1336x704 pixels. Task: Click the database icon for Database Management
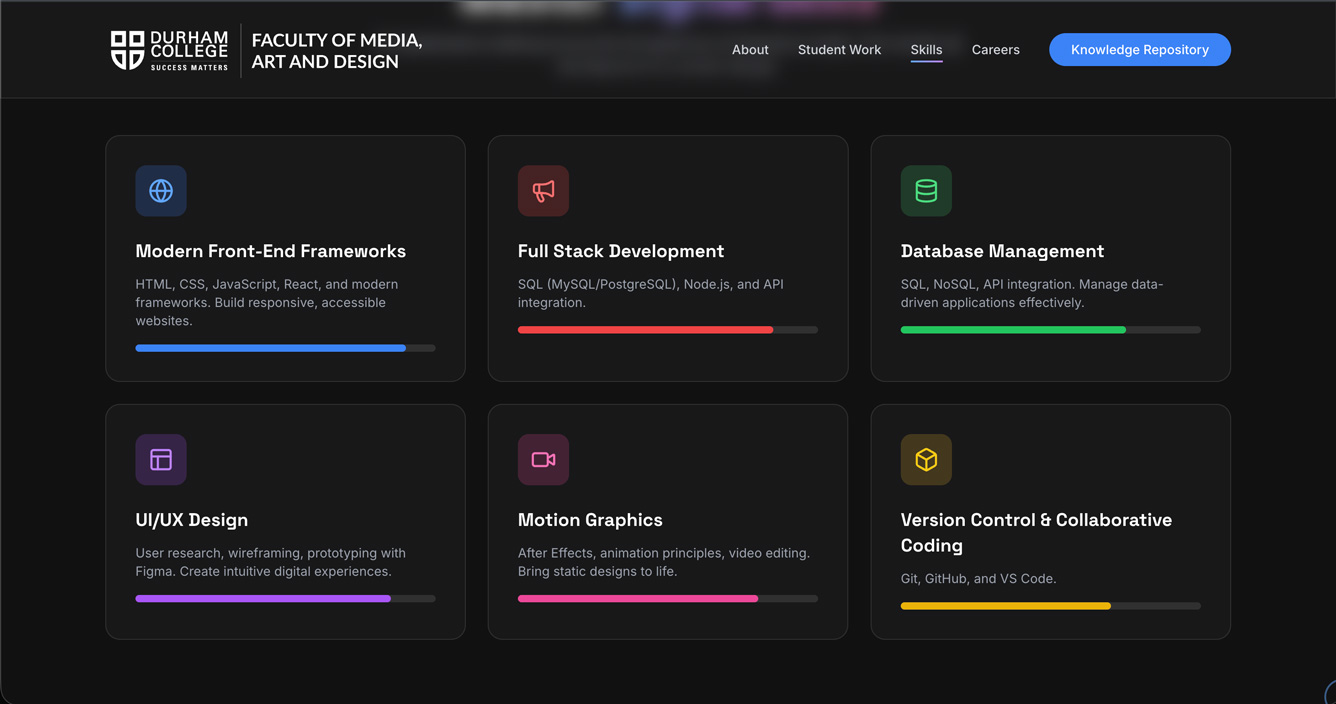click(x=926, y=191)
